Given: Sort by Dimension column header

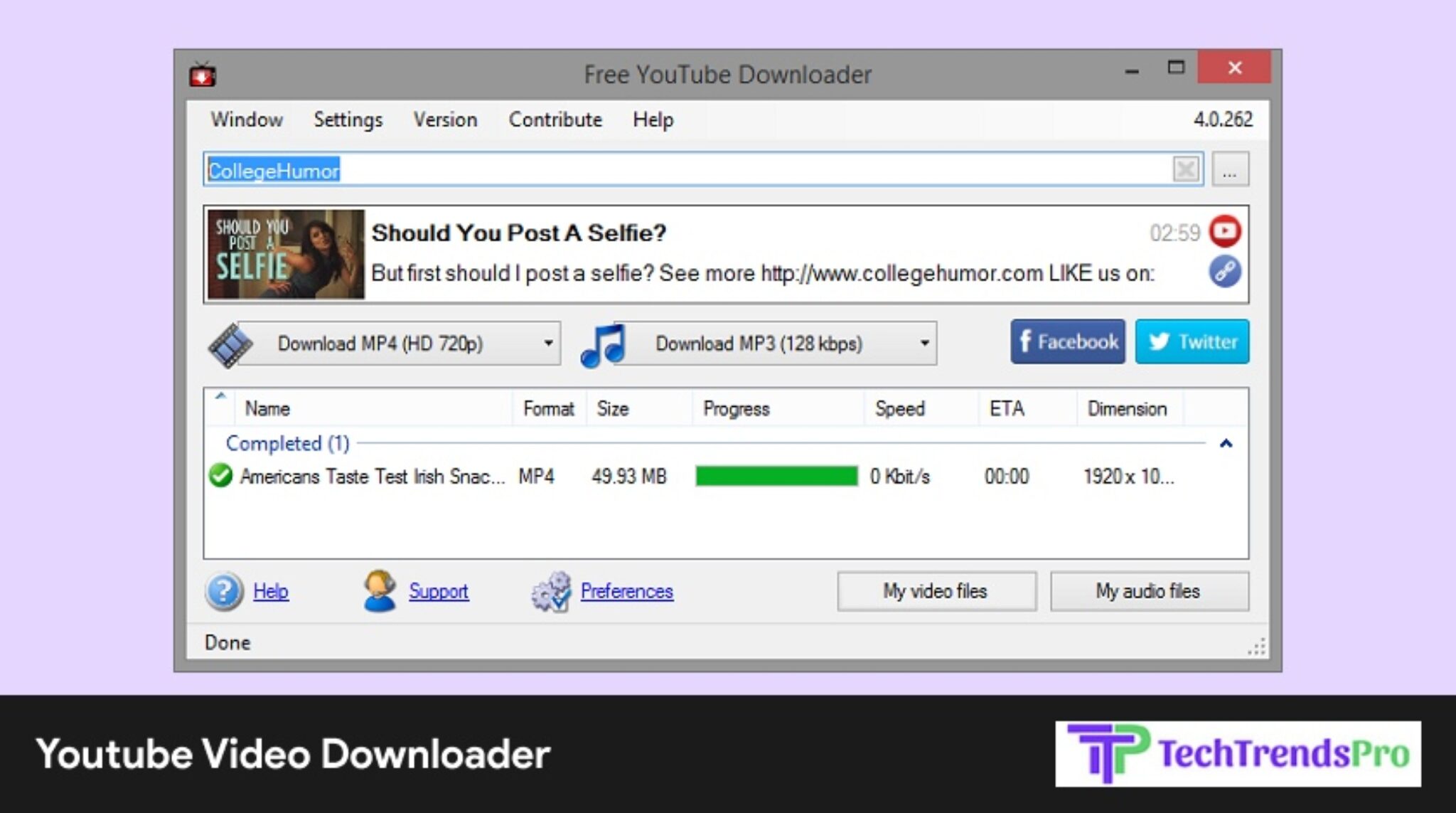Looking at the screenshot, I should [x=1130, y=408].
